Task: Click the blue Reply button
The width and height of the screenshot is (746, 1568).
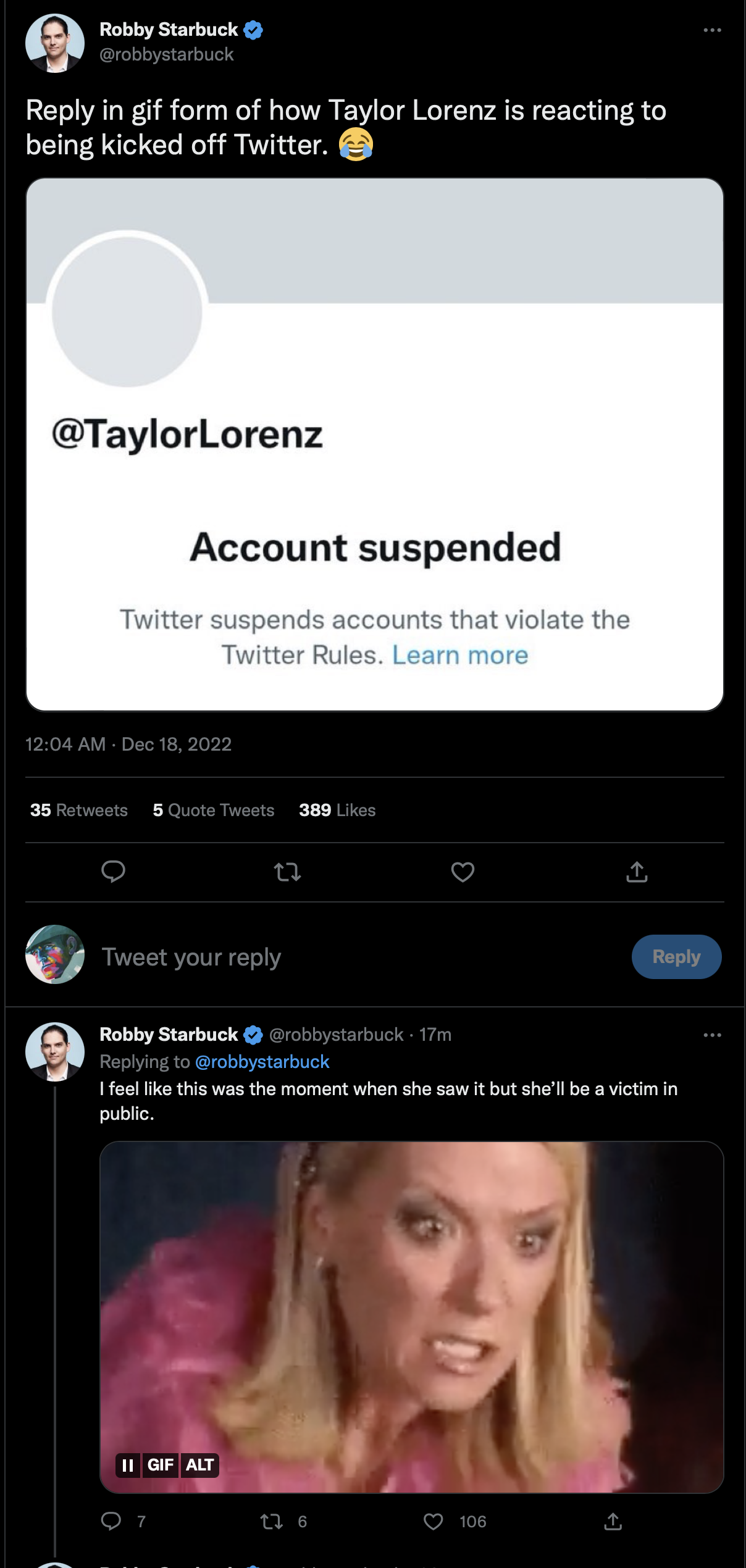Action: pos(676,957)
